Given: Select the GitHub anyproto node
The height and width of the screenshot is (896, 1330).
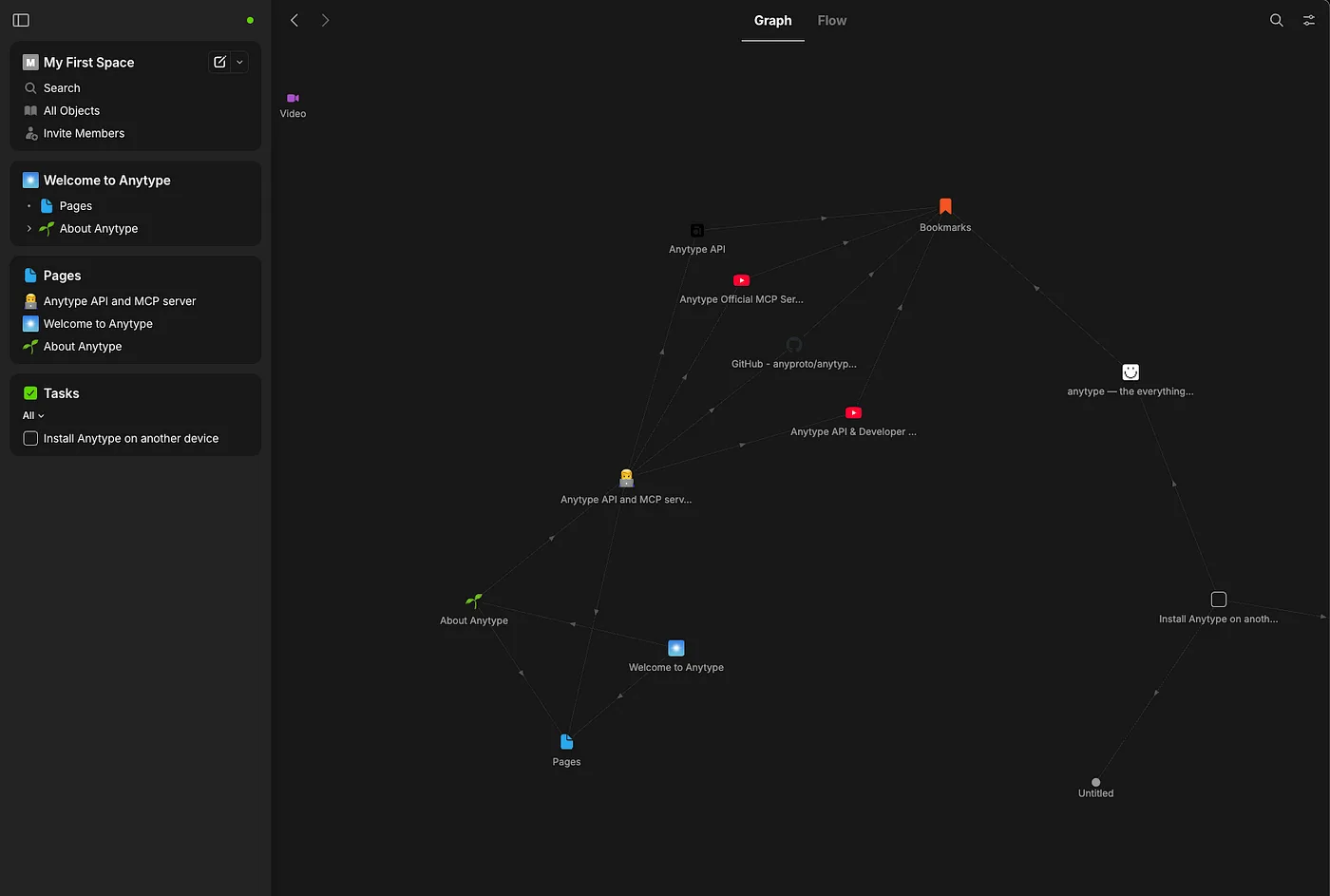Looking at the screenshot, I should 794,345.
